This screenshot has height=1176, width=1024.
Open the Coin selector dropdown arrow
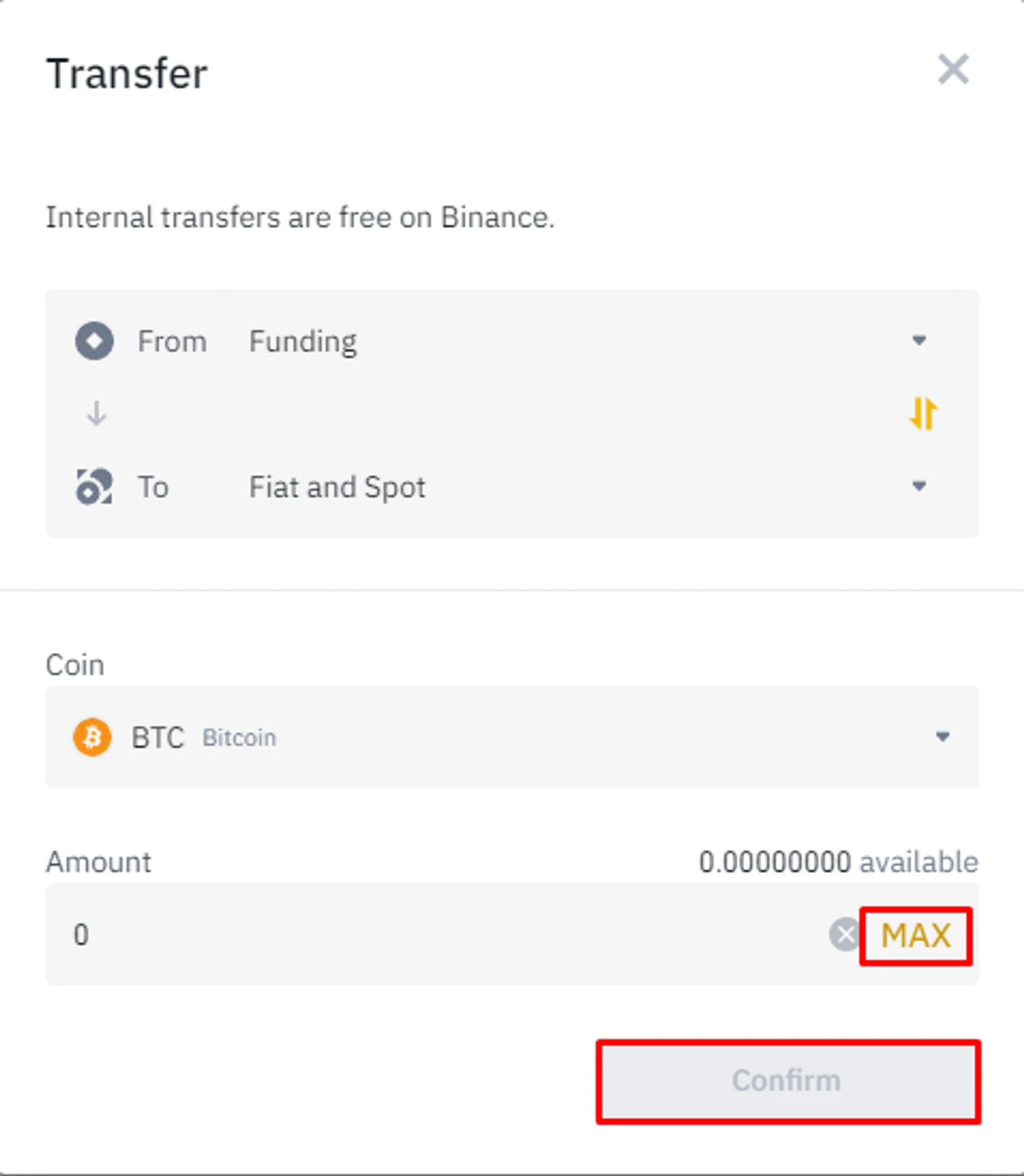[942, 737]
